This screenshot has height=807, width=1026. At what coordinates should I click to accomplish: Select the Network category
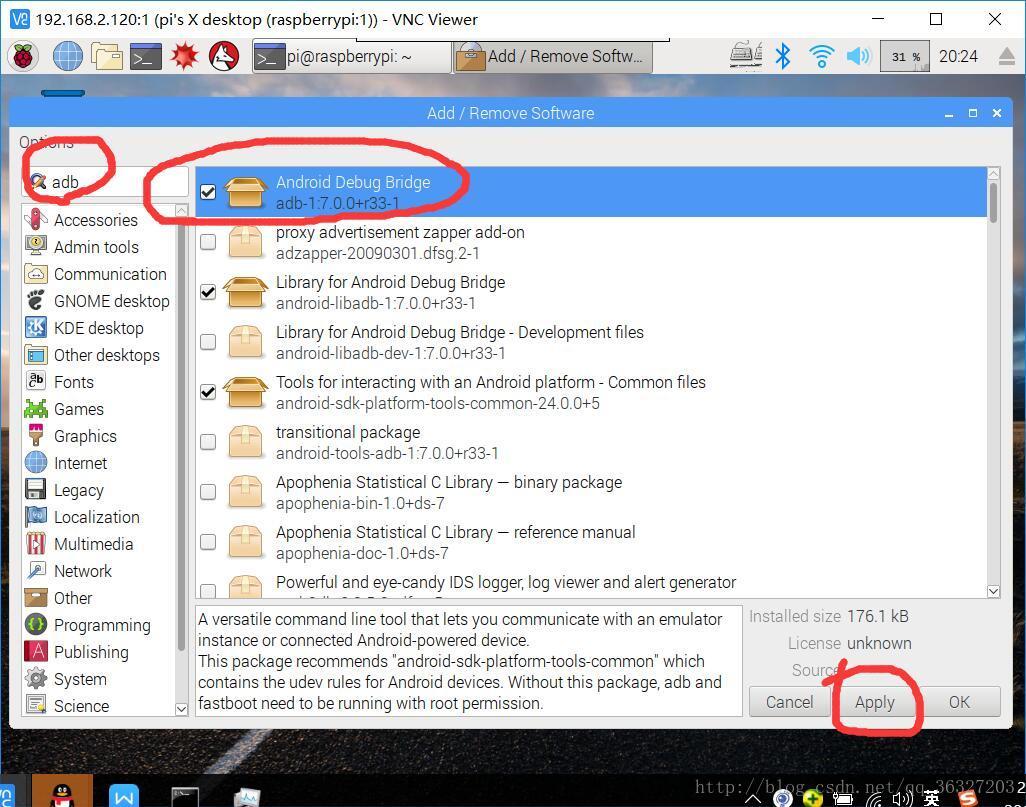(98, 571)
